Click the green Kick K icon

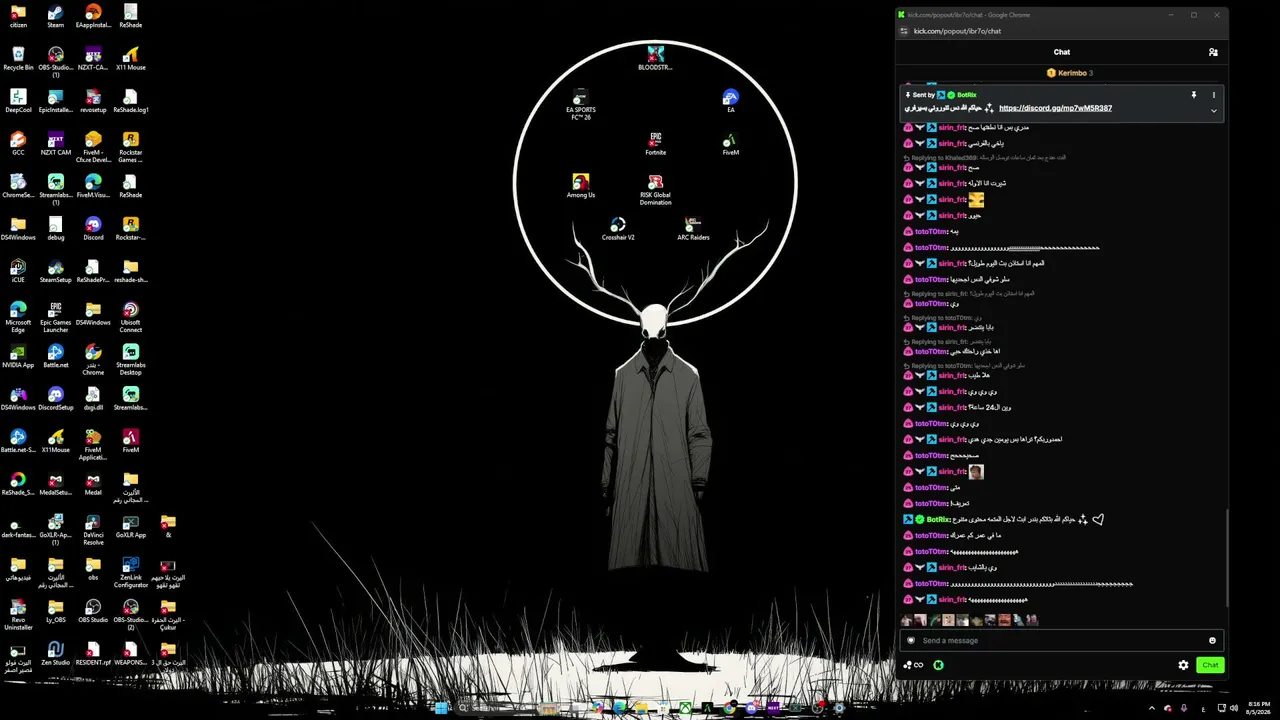938,665
